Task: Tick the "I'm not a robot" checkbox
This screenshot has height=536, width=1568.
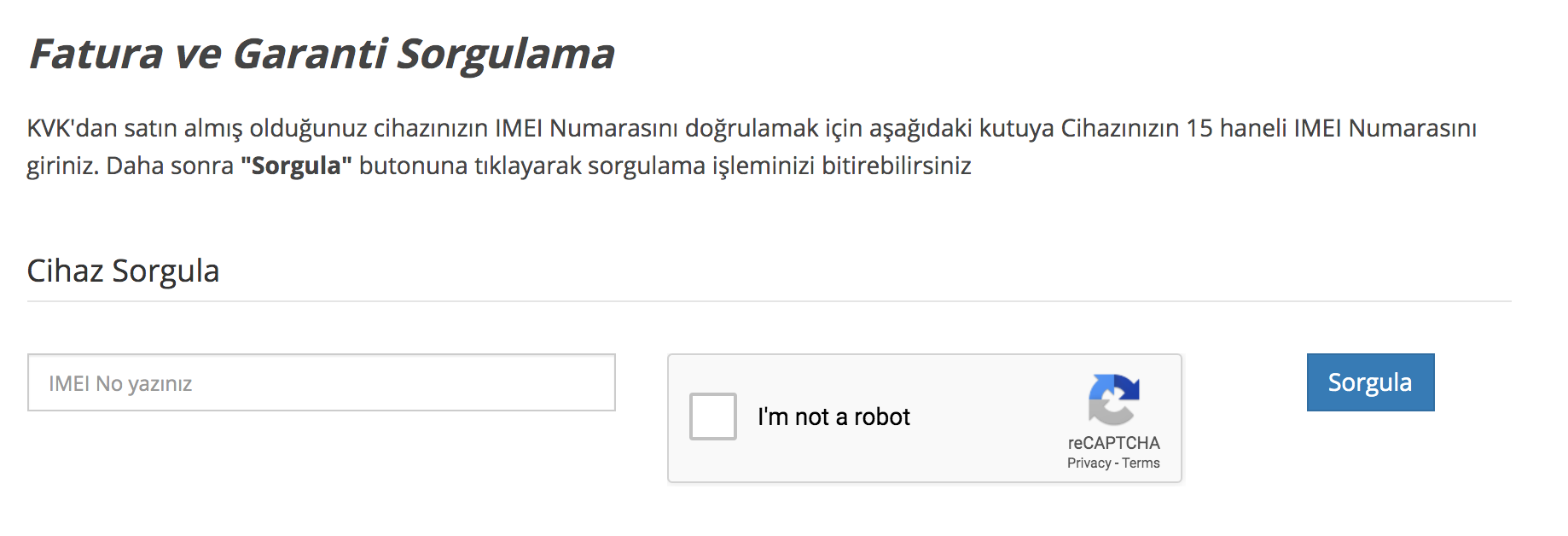Action: click(x=713, y=417)
